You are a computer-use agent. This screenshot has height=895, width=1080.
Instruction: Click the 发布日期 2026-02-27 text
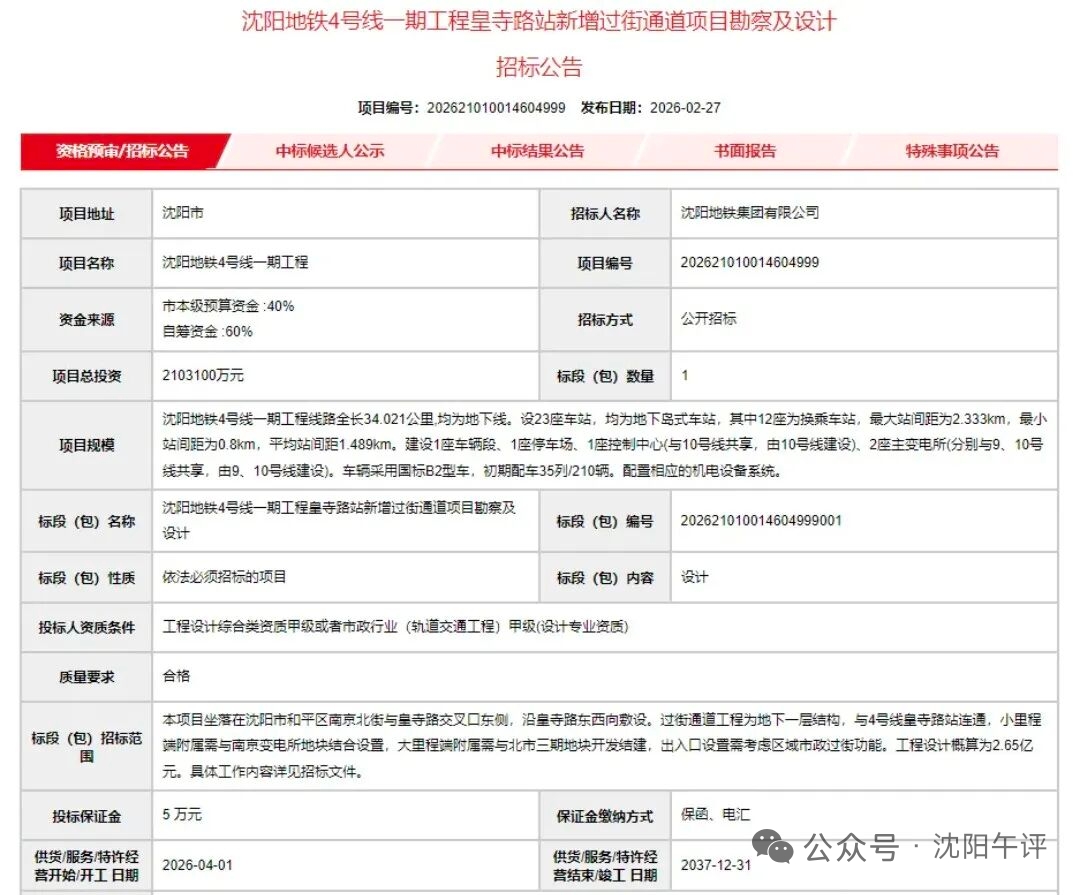(651, 108)
